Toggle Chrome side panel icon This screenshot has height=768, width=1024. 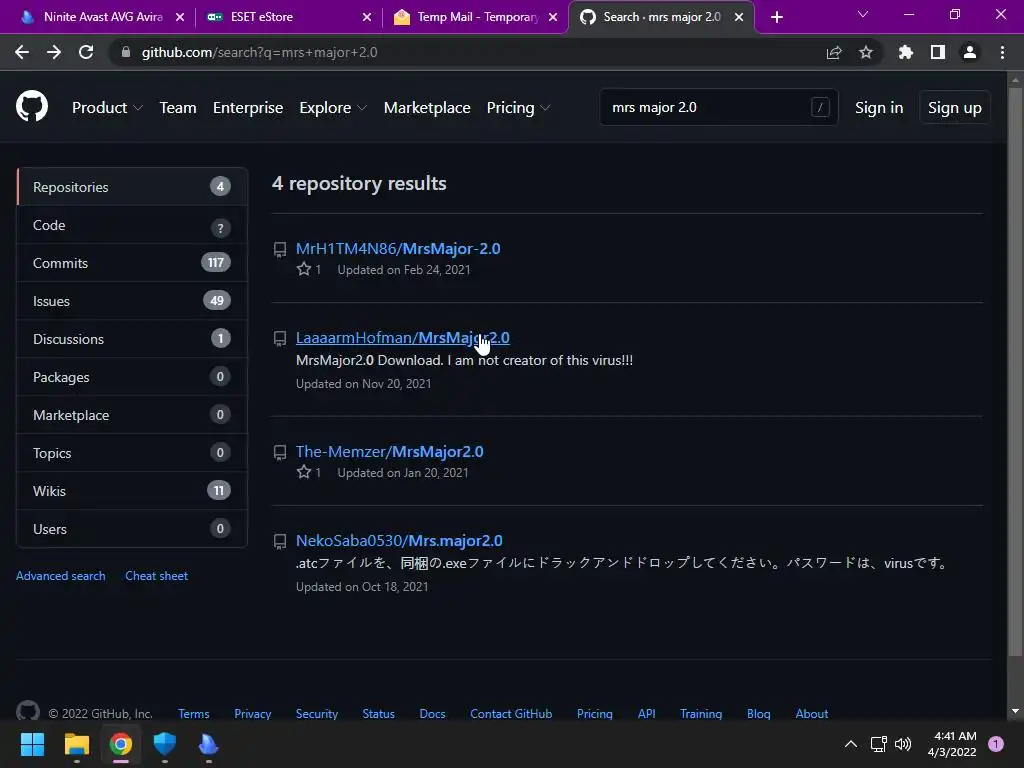tap(938, 52)
